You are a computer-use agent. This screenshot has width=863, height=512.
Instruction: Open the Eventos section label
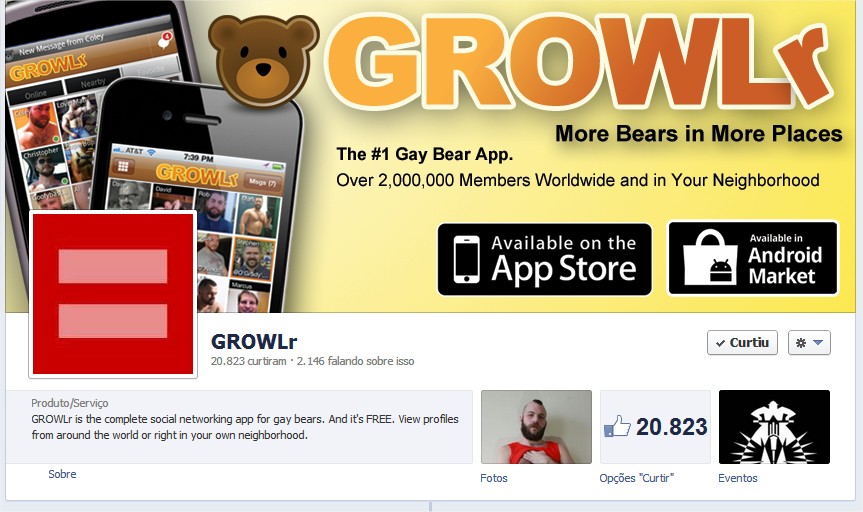click(x=738, y=478)
